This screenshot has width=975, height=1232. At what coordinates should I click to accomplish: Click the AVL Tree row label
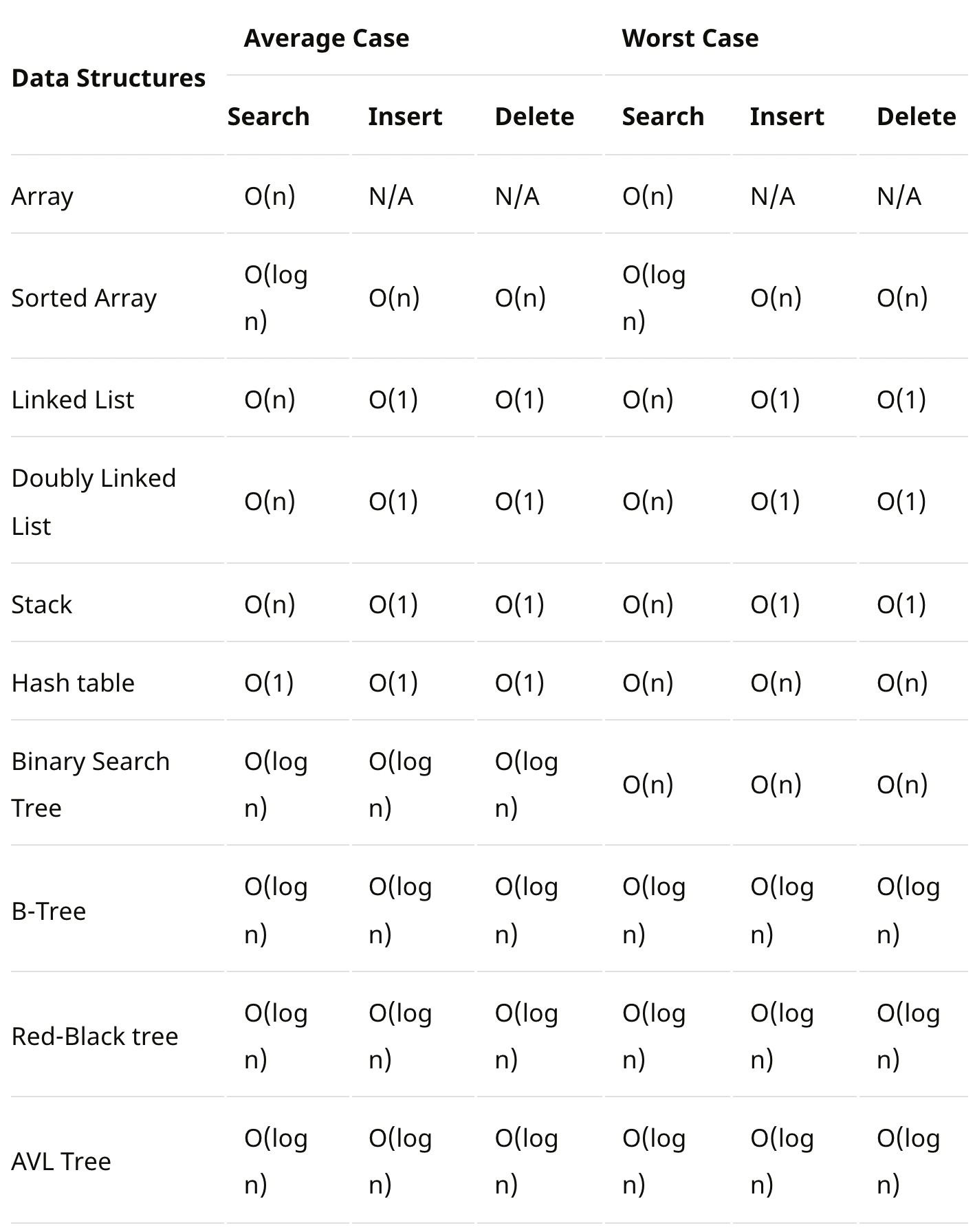61,1162
